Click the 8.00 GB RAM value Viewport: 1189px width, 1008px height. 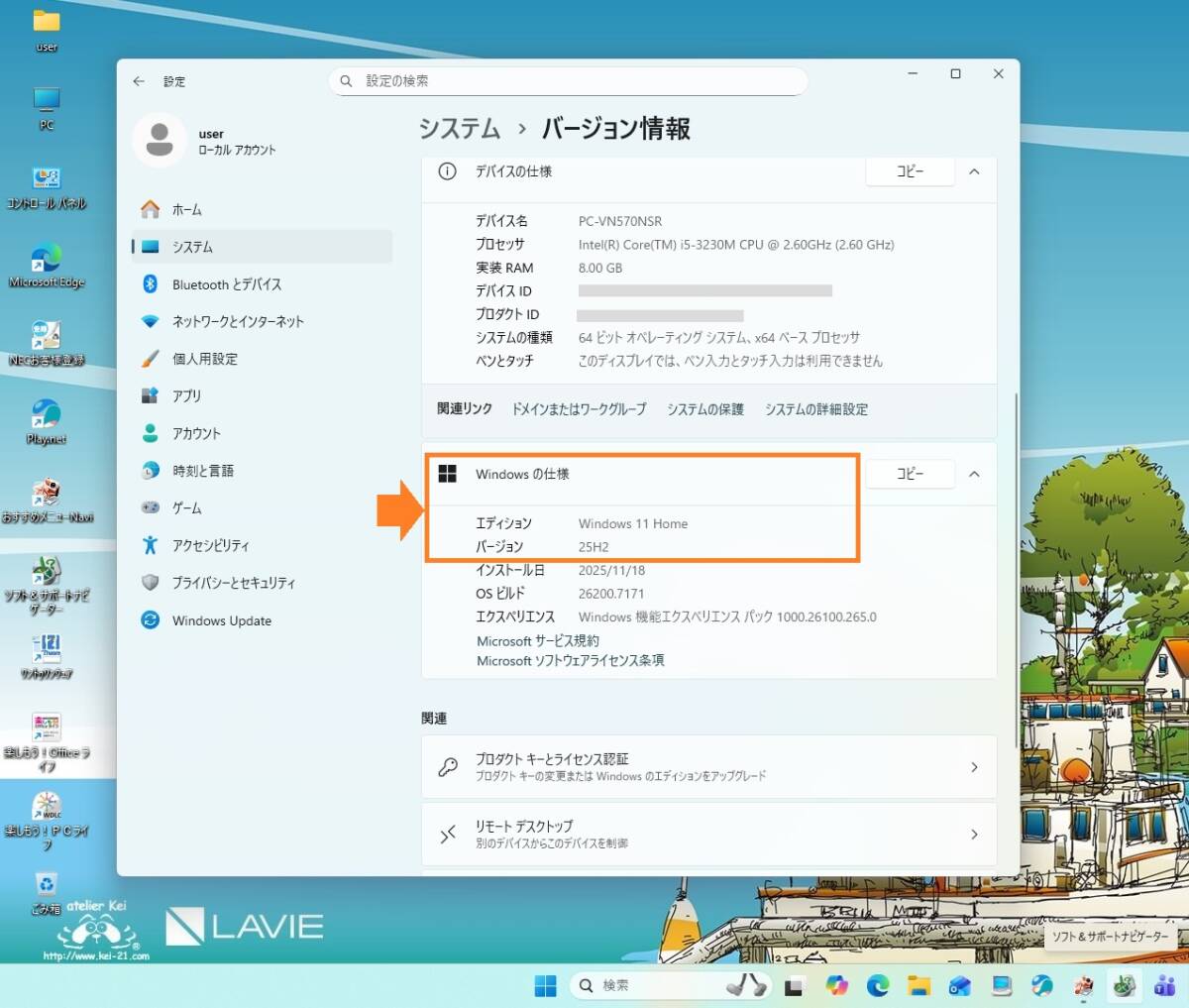tap(600, 268)
